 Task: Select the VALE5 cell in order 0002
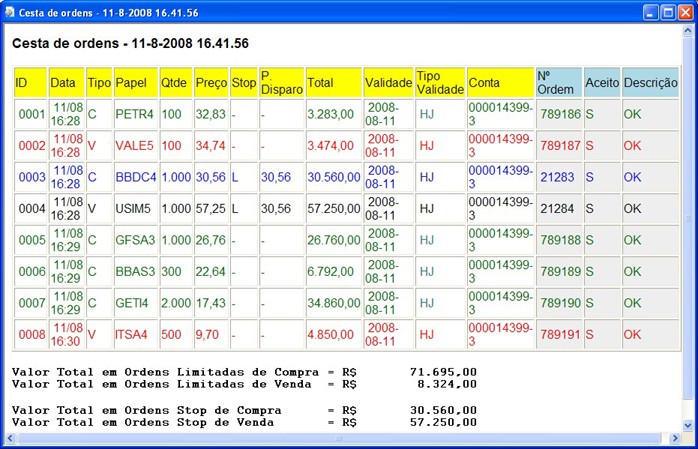(135, 146)
